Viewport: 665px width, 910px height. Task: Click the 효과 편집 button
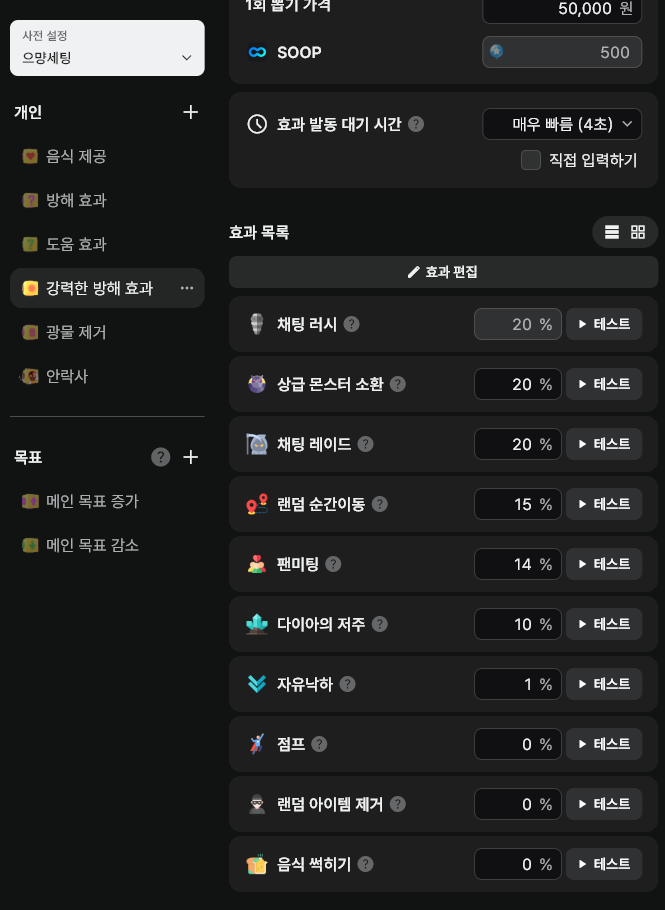(x=443, y=272)
